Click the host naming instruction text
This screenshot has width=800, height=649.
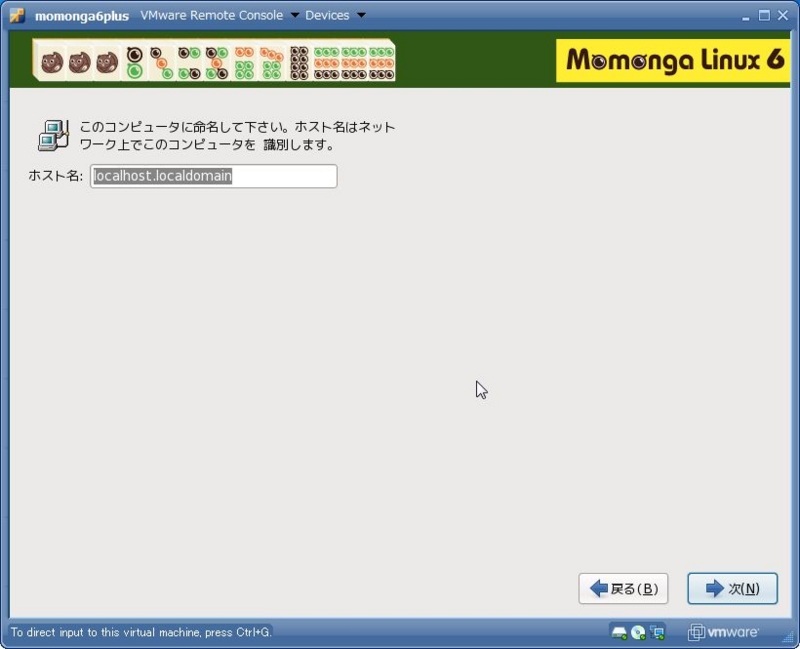point(237,136)
